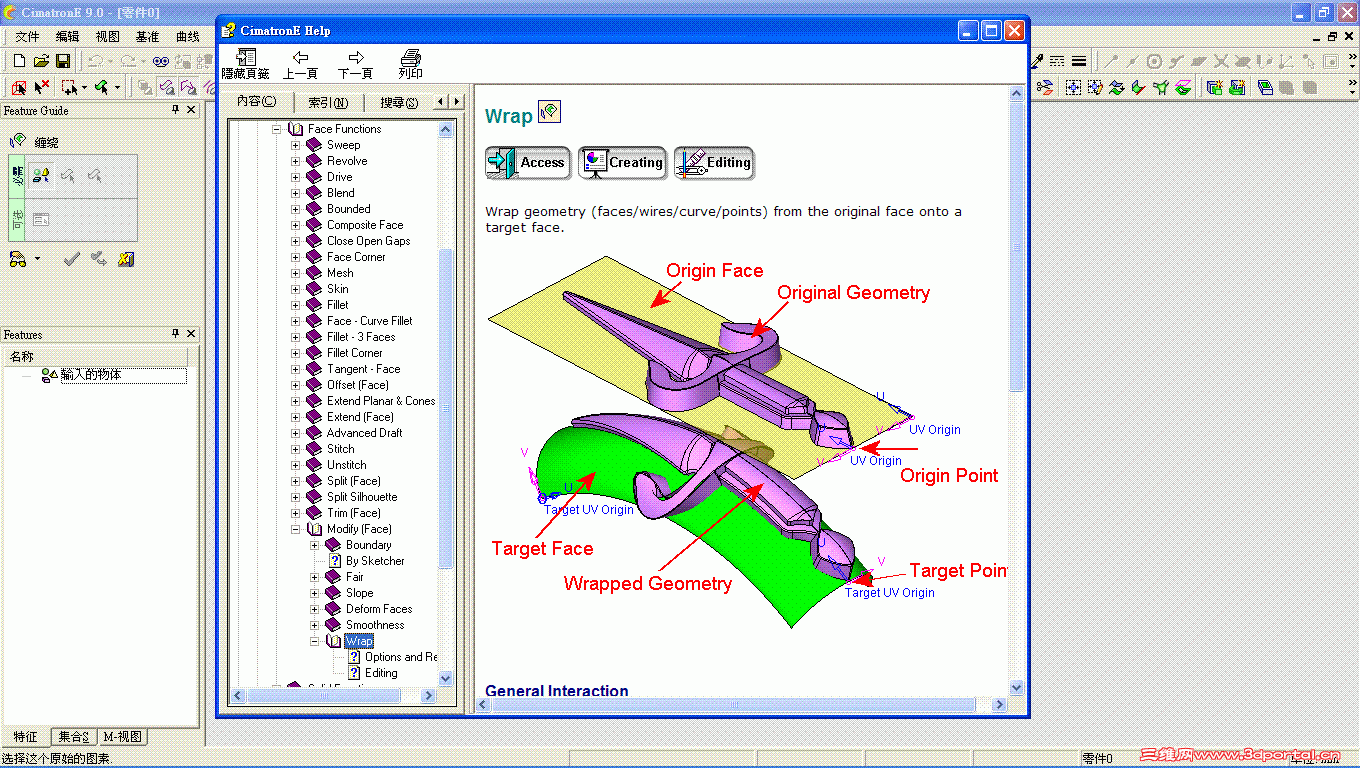Close the Features panel

click(191, 334)
